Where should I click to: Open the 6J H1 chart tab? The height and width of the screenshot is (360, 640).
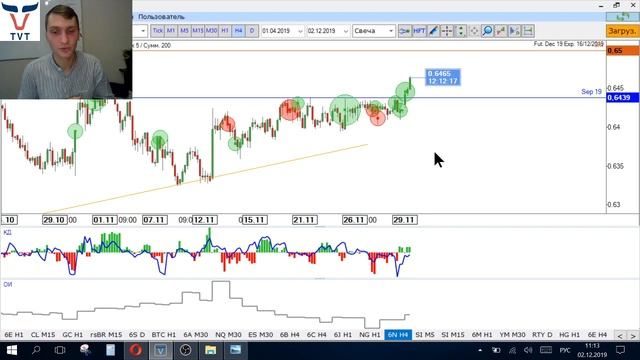[343, 335]
